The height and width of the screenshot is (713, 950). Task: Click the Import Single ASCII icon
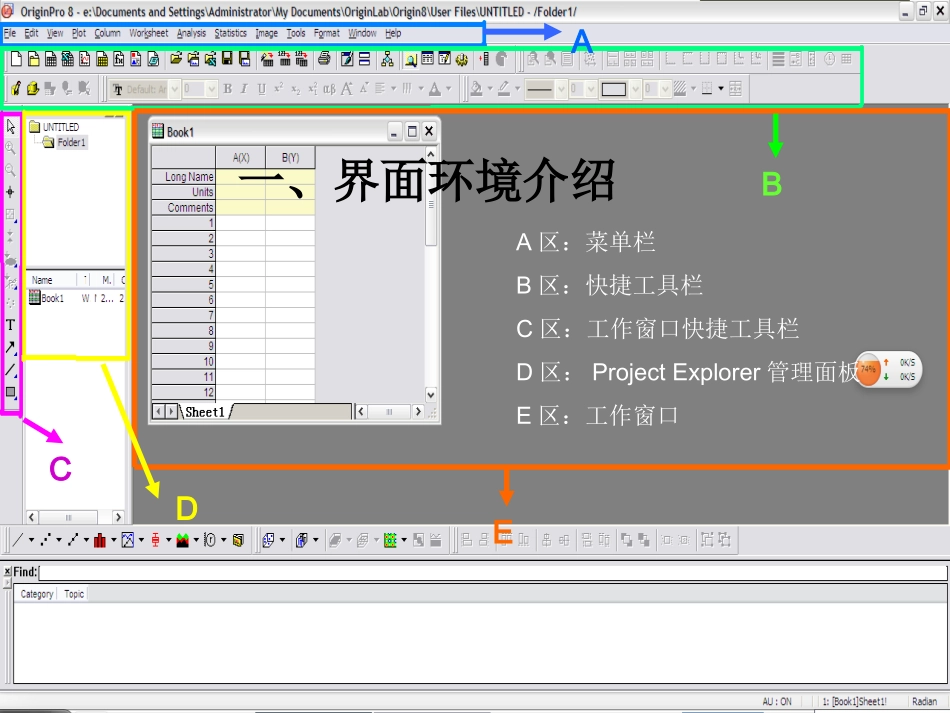284,59
